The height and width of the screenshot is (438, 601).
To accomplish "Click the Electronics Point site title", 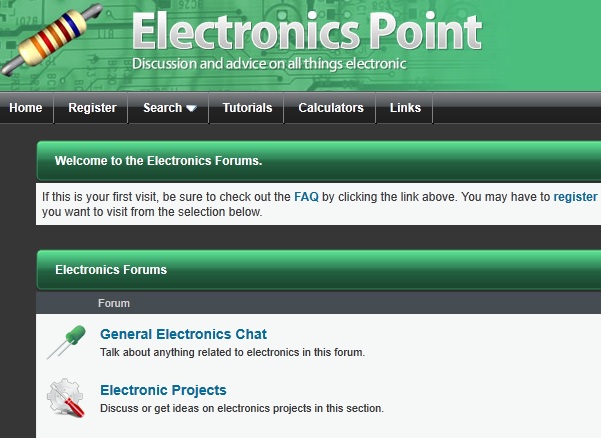I will point(306,32).
